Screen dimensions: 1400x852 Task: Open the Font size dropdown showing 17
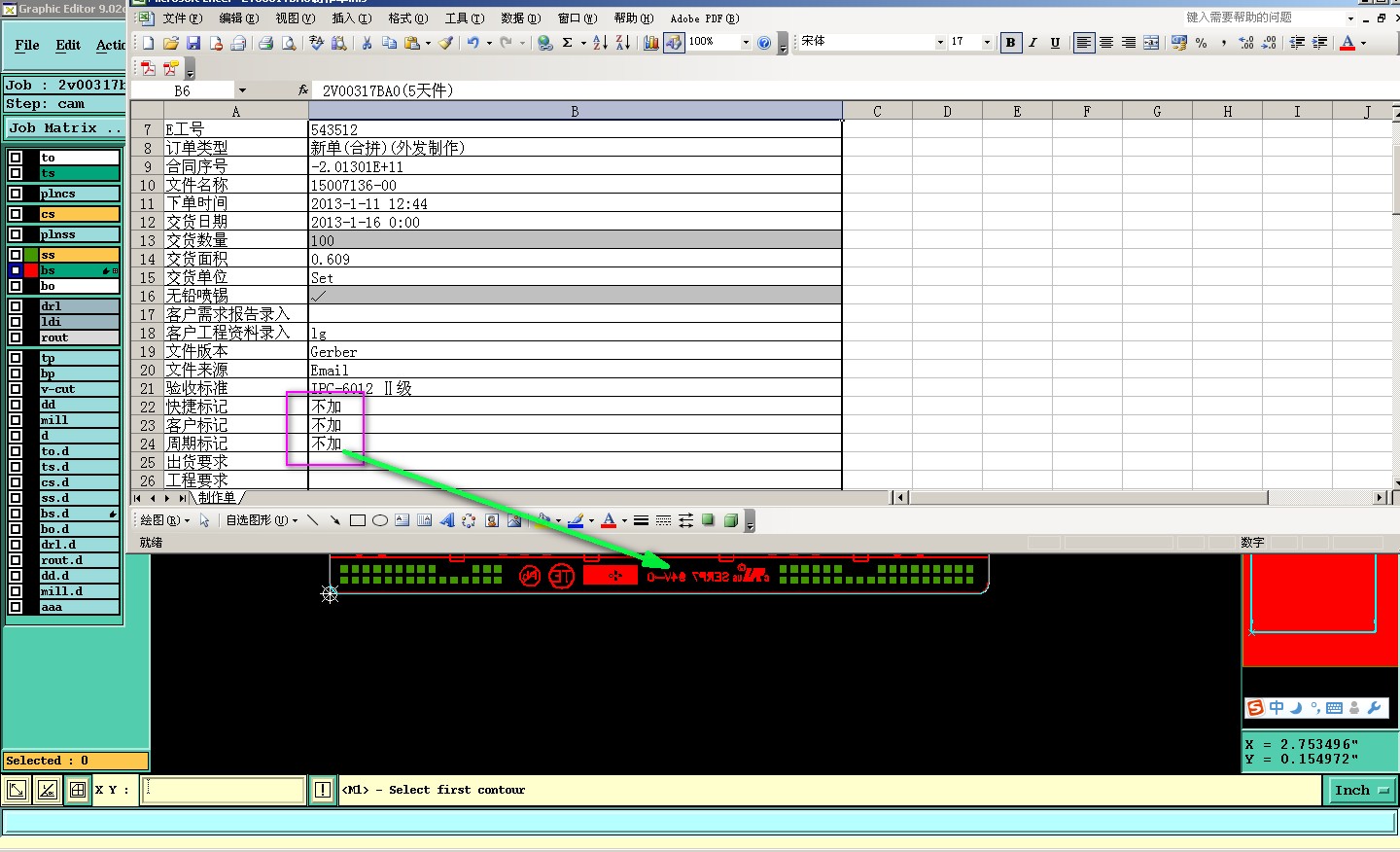[987, 43]
